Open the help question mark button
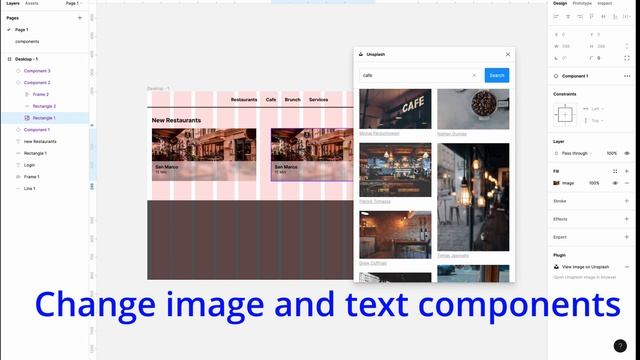Screen dimensions: 640x360 (620, 346)
